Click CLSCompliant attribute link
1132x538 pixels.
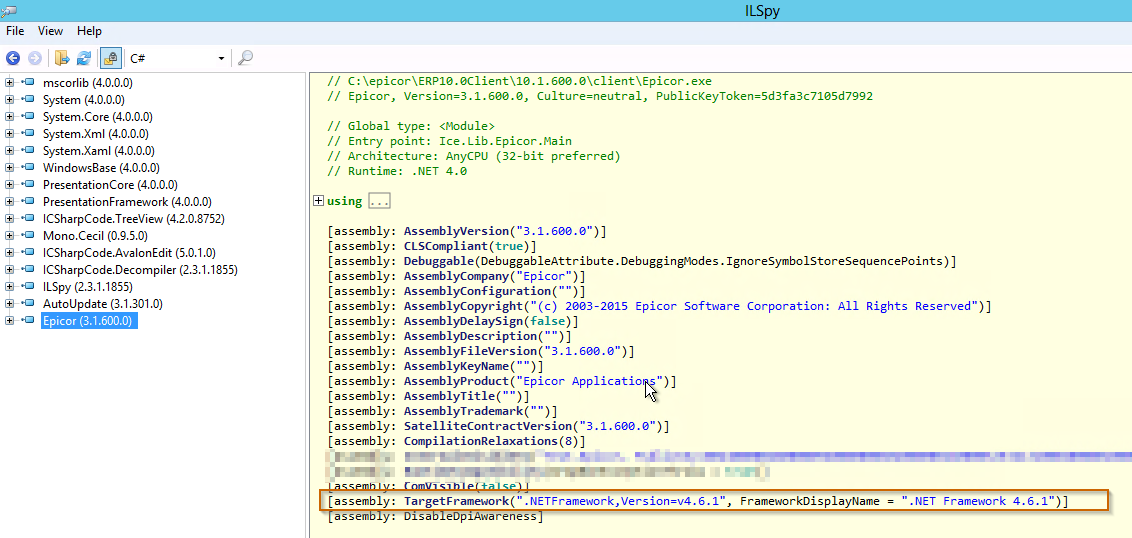(x=444, y=246)
